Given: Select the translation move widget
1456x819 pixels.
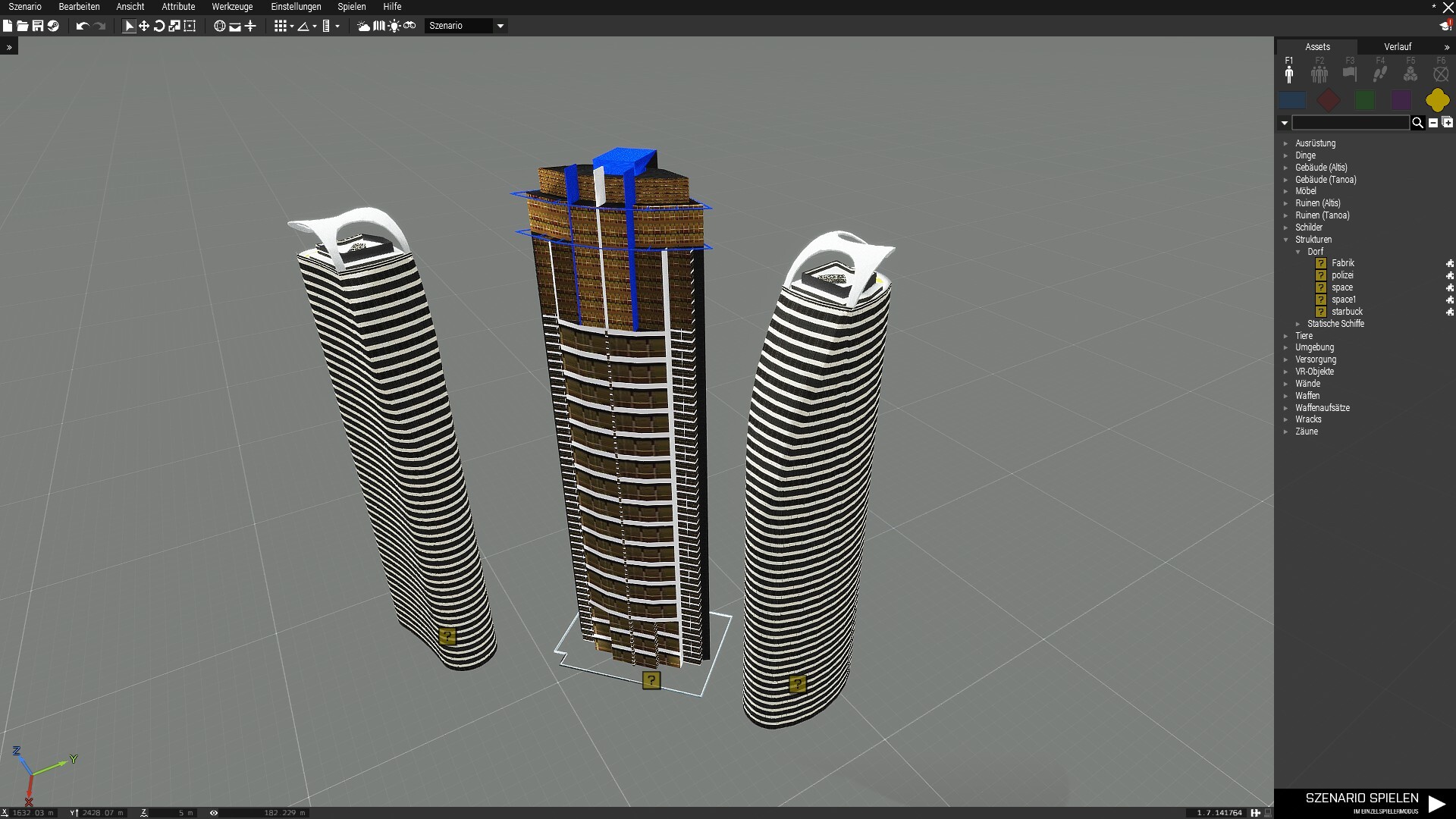Looking at the screenshot, I should [144, 26].
